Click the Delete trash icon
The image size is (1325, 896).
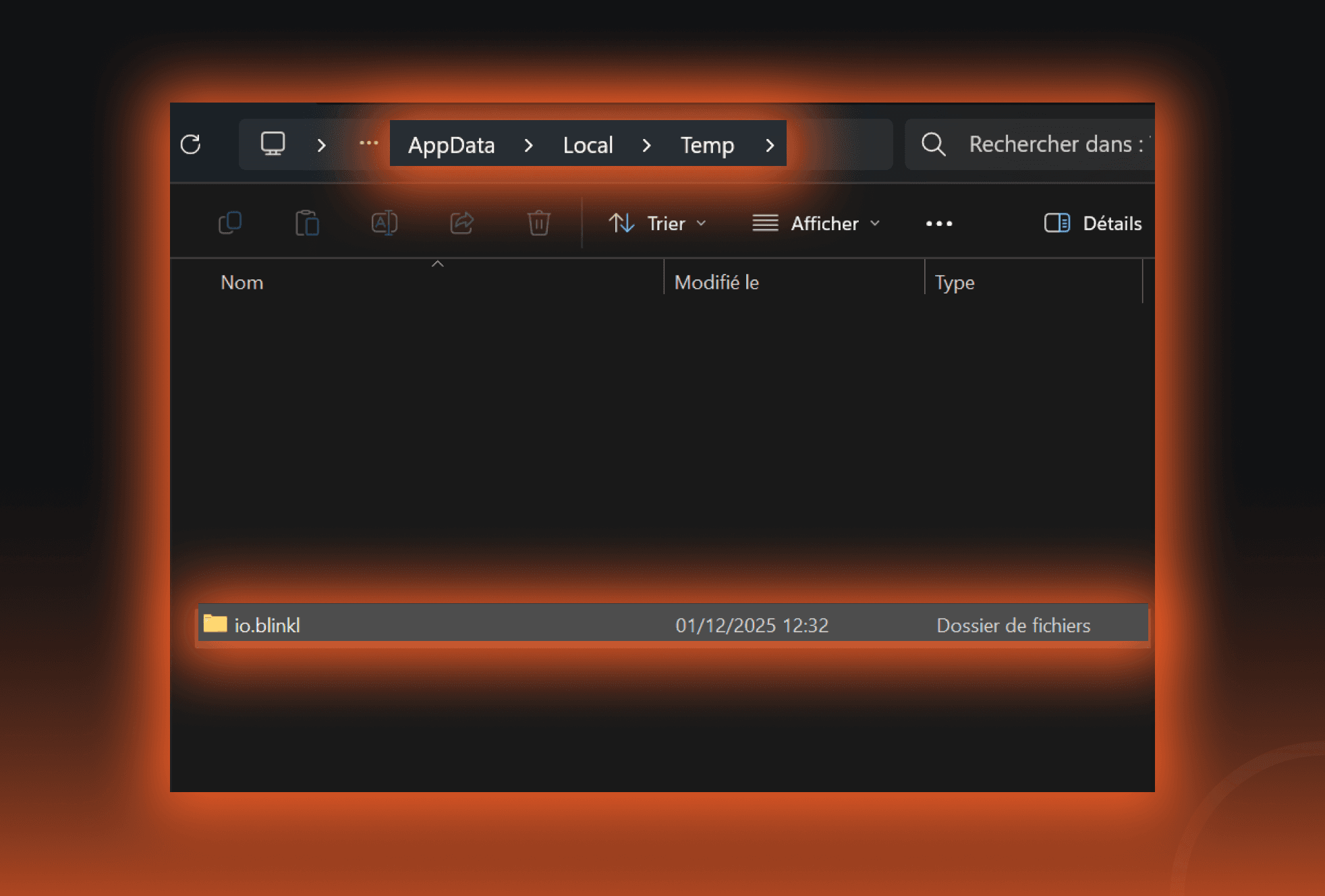538,223
